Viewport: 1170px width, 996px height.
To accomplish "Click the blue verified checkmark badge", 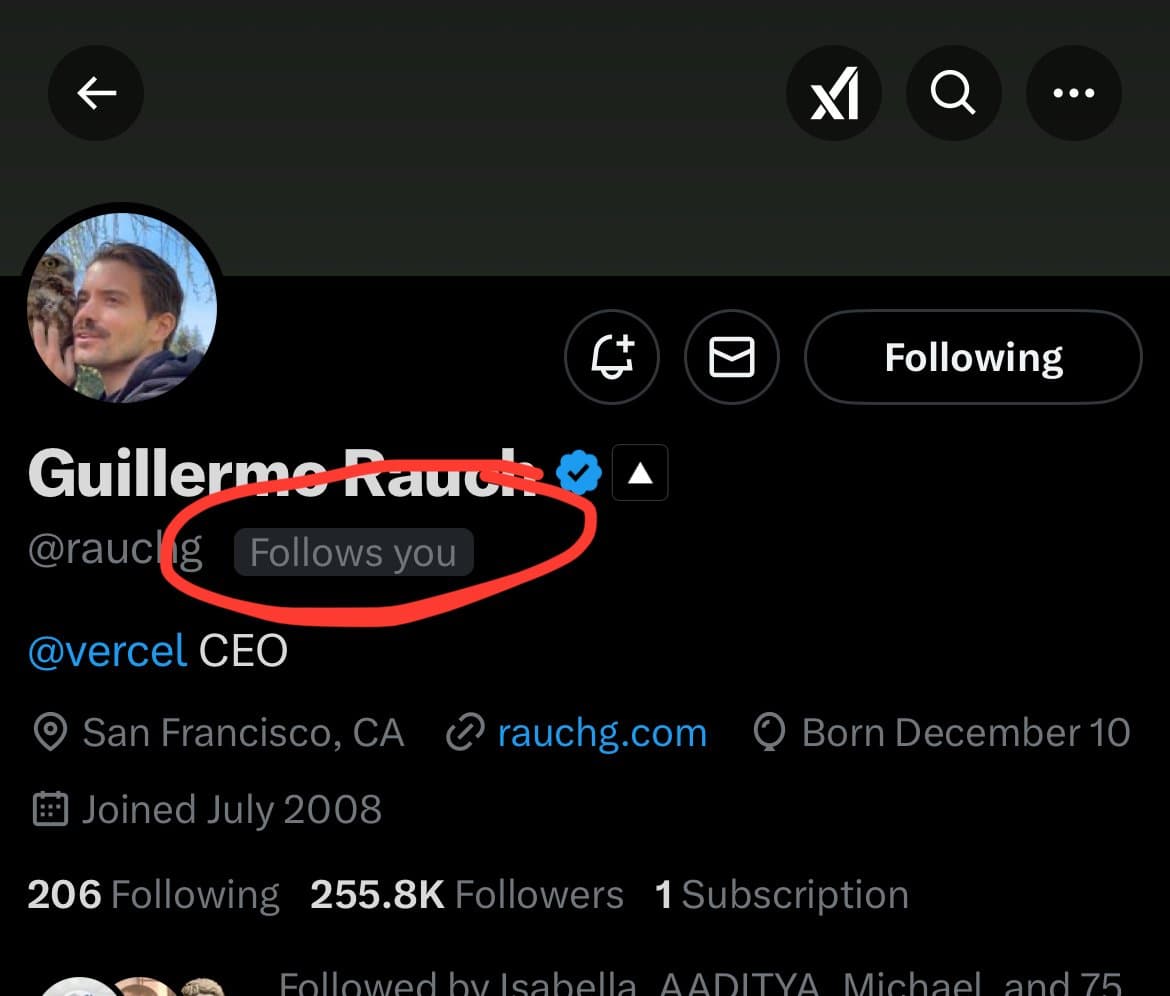I will (579, 473).
